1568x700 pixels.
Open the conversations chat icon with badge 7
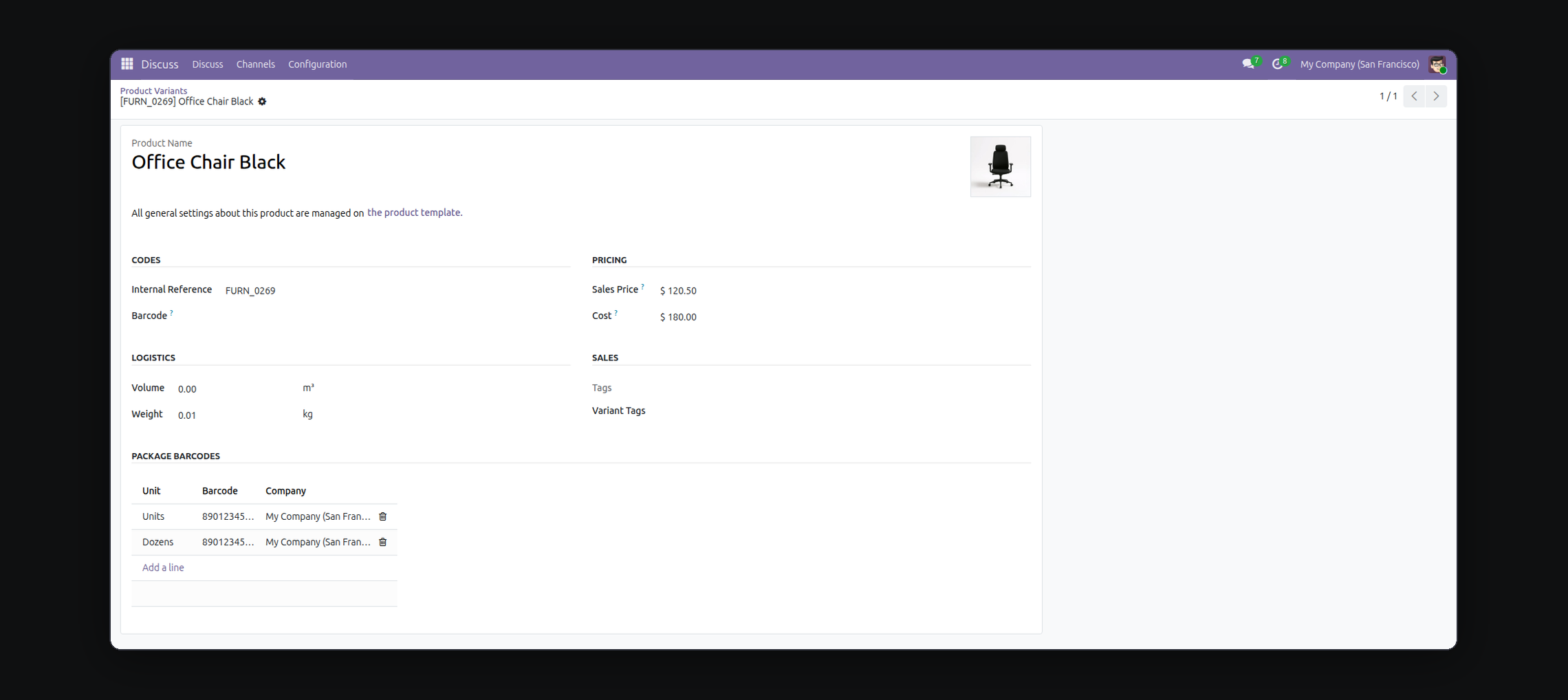pyautogui.click(x=1249, y=64)
